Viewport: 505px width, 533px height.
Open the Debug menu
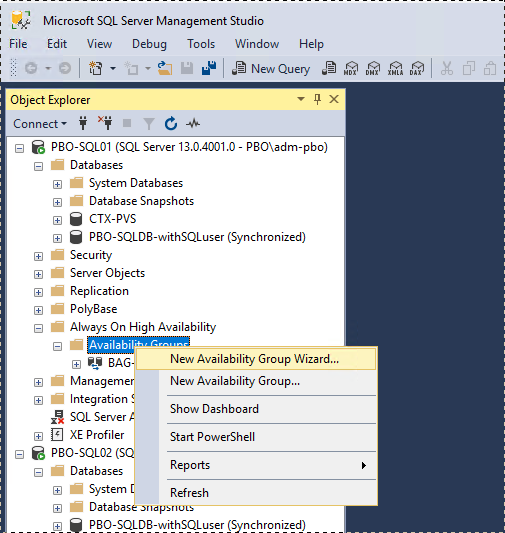tap(149, 44)
